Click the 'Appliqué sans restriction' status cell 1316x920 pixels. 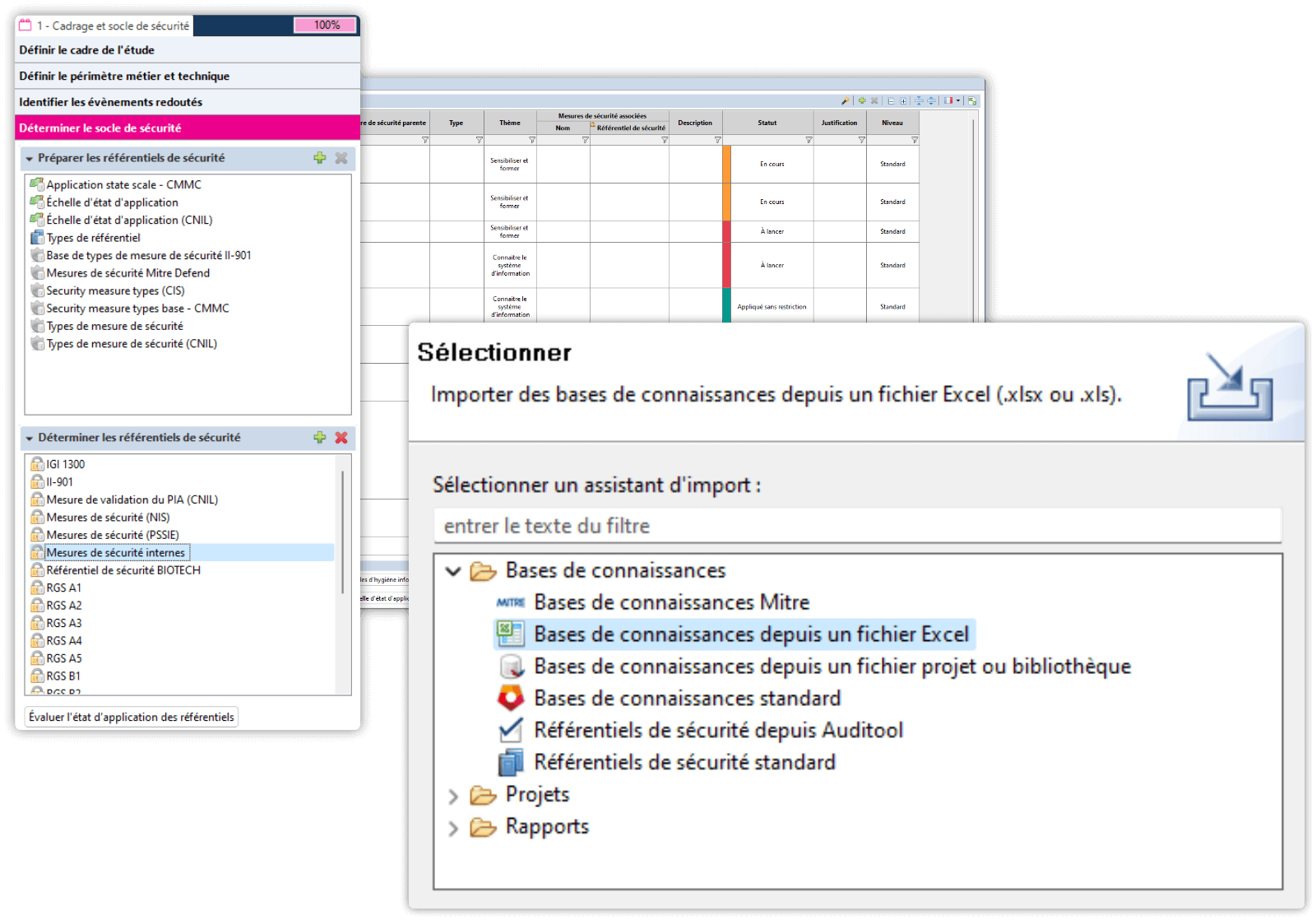coord(772,306)
